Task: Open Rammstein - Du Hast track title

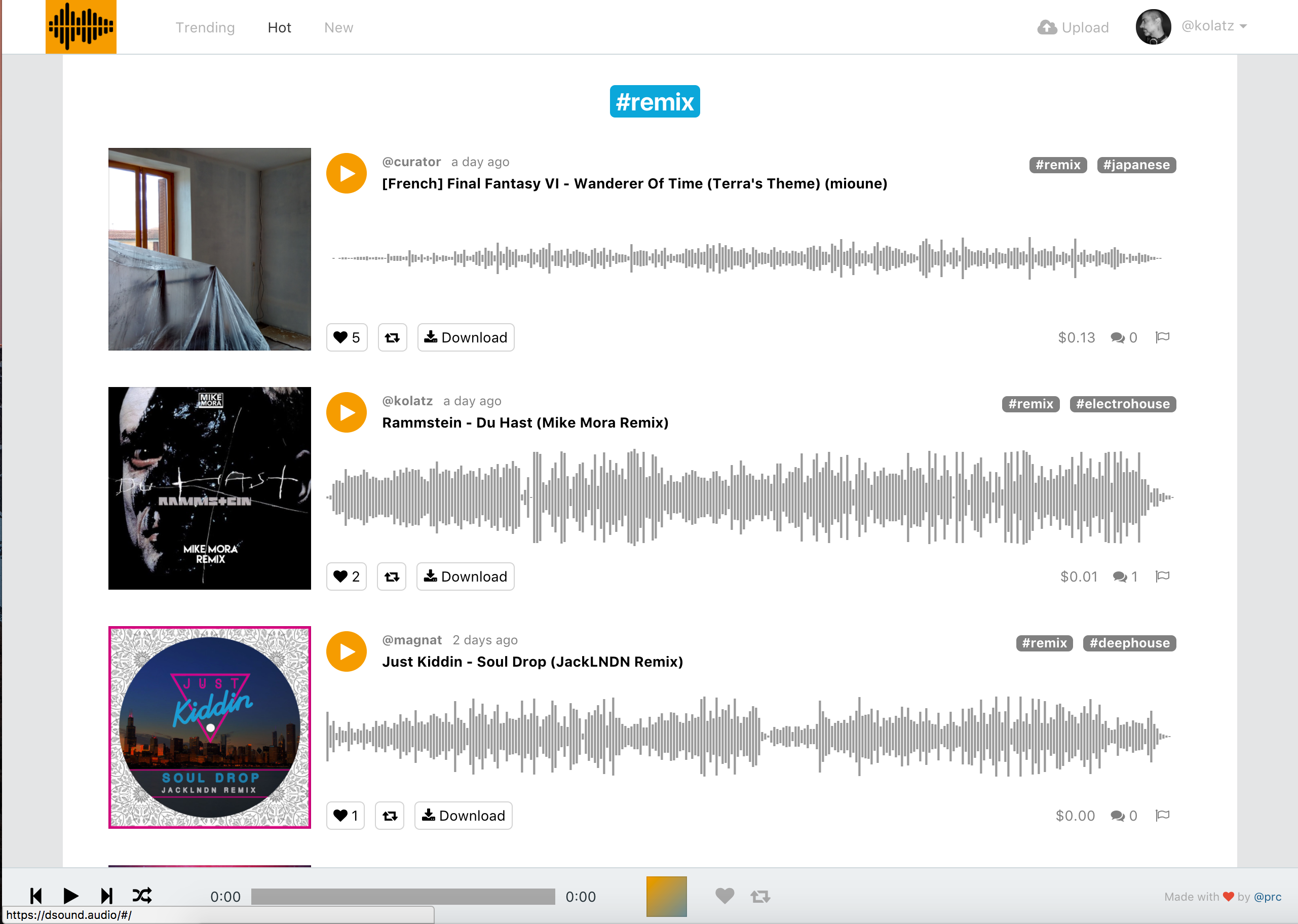Action: [525, 423]
